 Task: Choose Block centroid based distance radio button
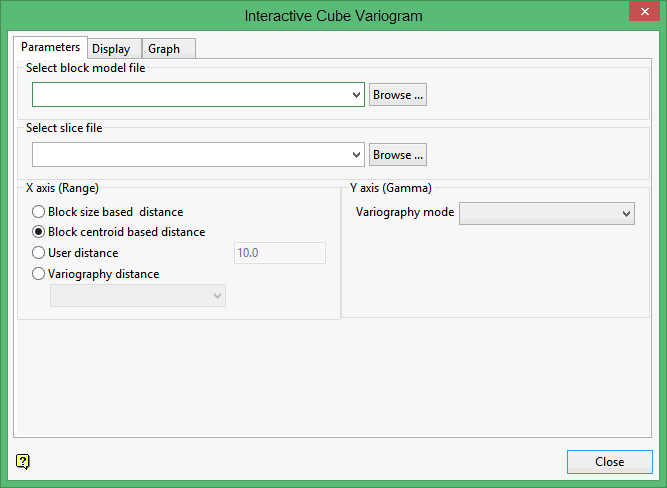pyautogui.click(x=39, y=232)
